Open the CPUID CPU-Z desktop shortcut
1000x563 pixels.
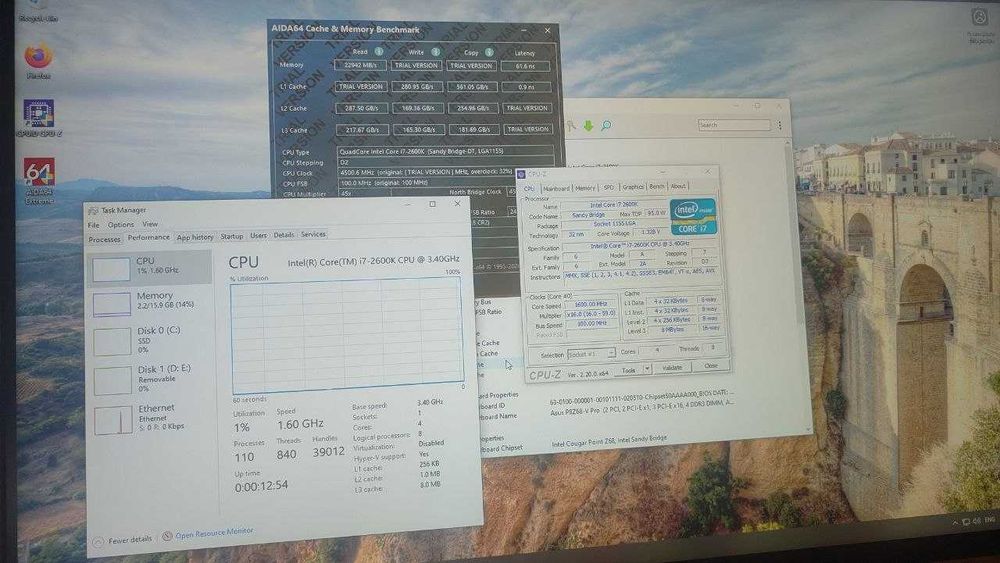[x=38, y=118]
